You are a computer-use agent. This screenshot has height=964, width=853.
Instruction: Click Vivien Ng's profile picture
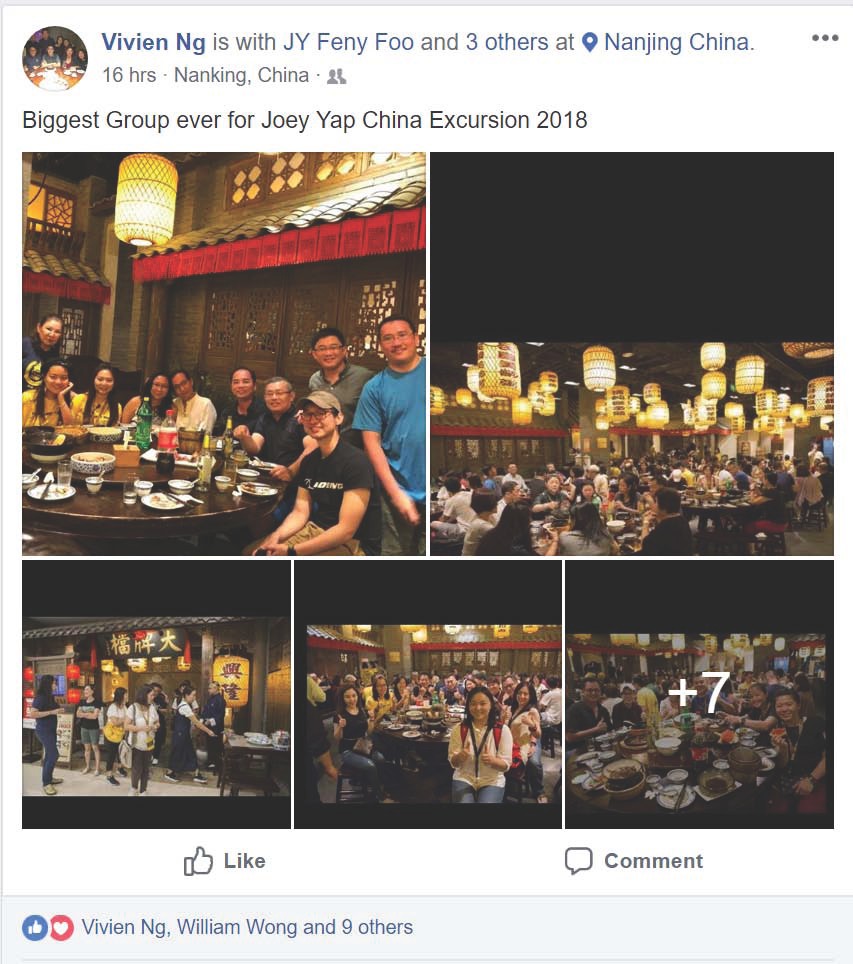pyautogui.click(x=55, y=58)
